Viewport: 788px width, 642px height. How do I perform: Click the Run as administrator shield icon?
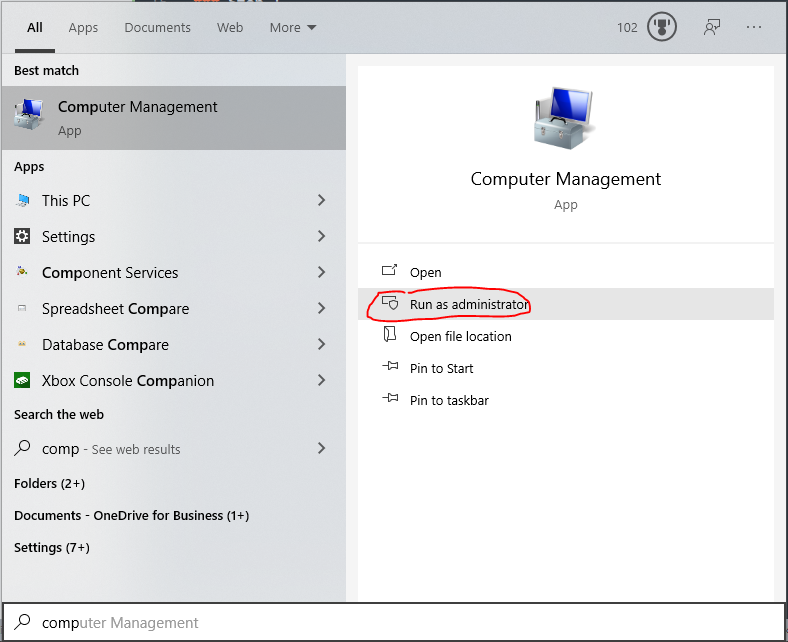pos(390,303)
